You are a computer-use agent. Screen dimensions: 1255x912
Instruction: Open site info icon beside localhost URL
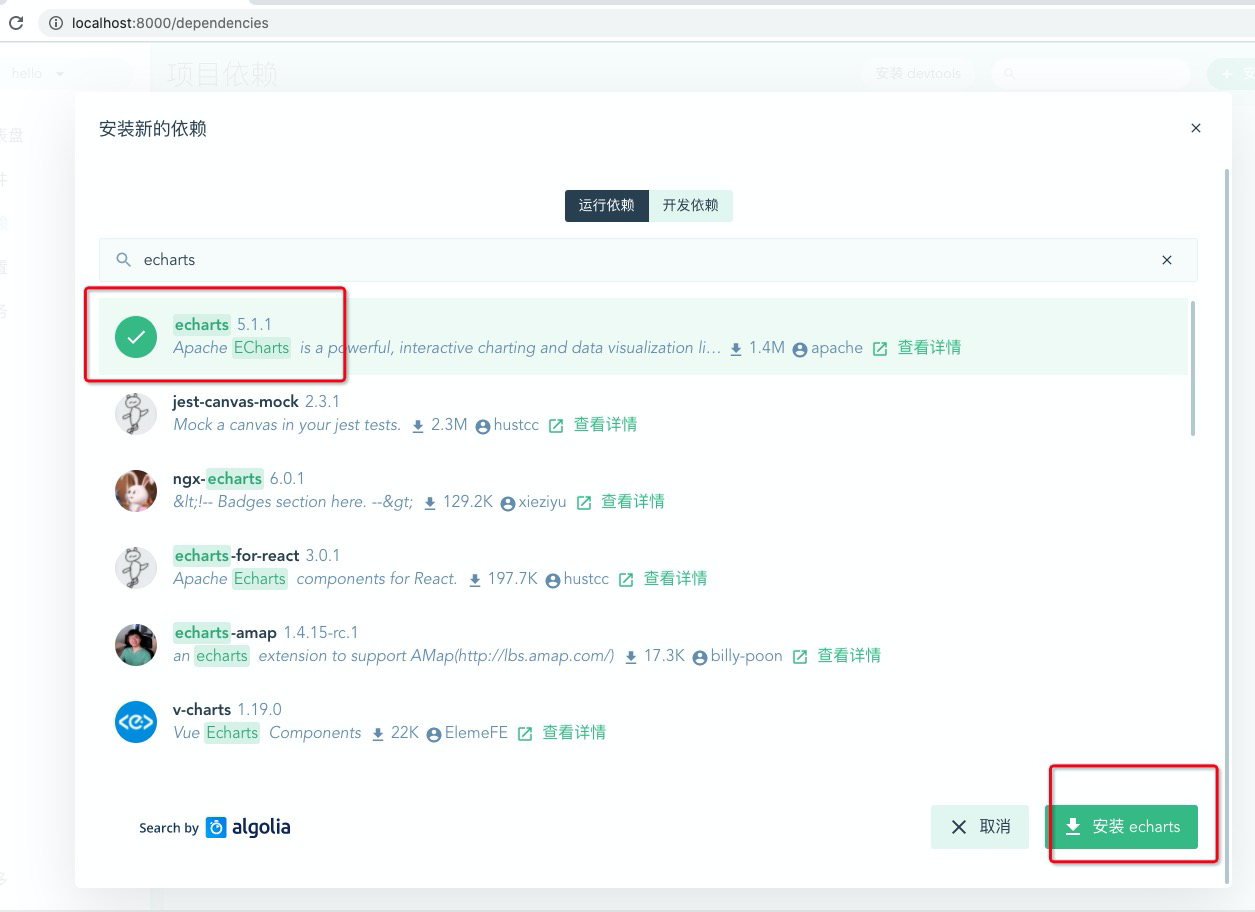55,22
